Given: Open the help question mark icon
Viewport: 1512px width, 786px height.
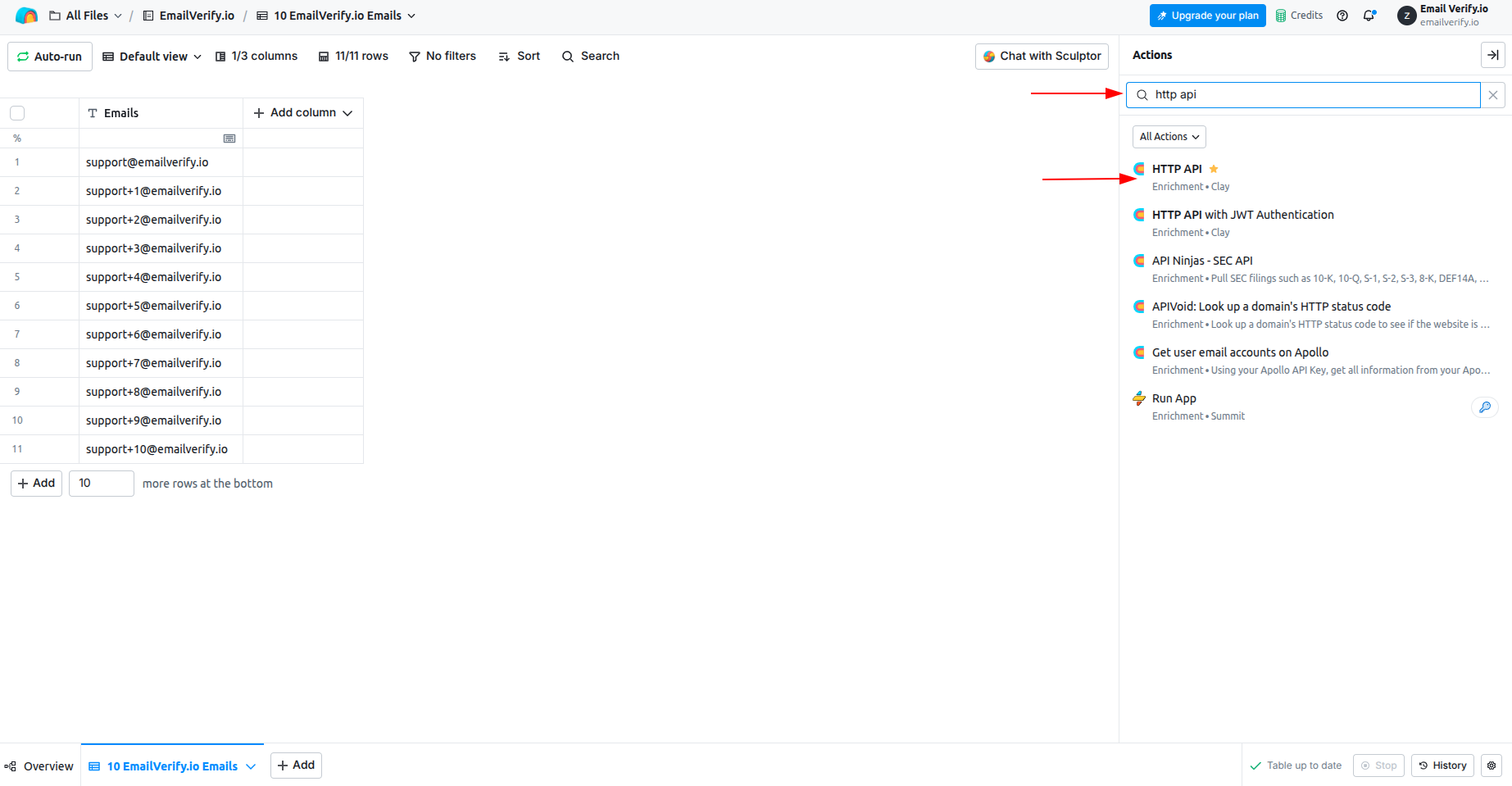Looking at the screenshot, I should [1342, 16].
